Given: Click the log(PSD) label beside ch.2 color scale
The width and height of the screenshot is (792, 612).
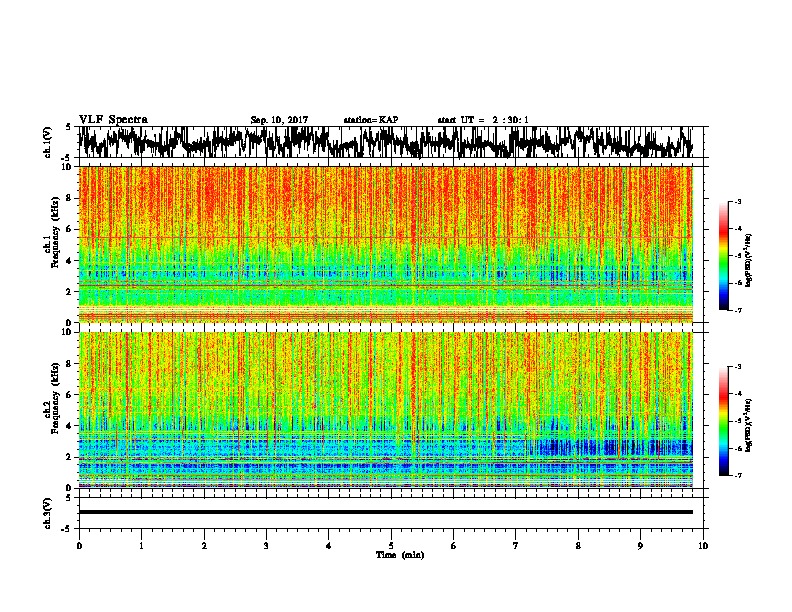Looking at the screenshot, I should click(749, 424).
